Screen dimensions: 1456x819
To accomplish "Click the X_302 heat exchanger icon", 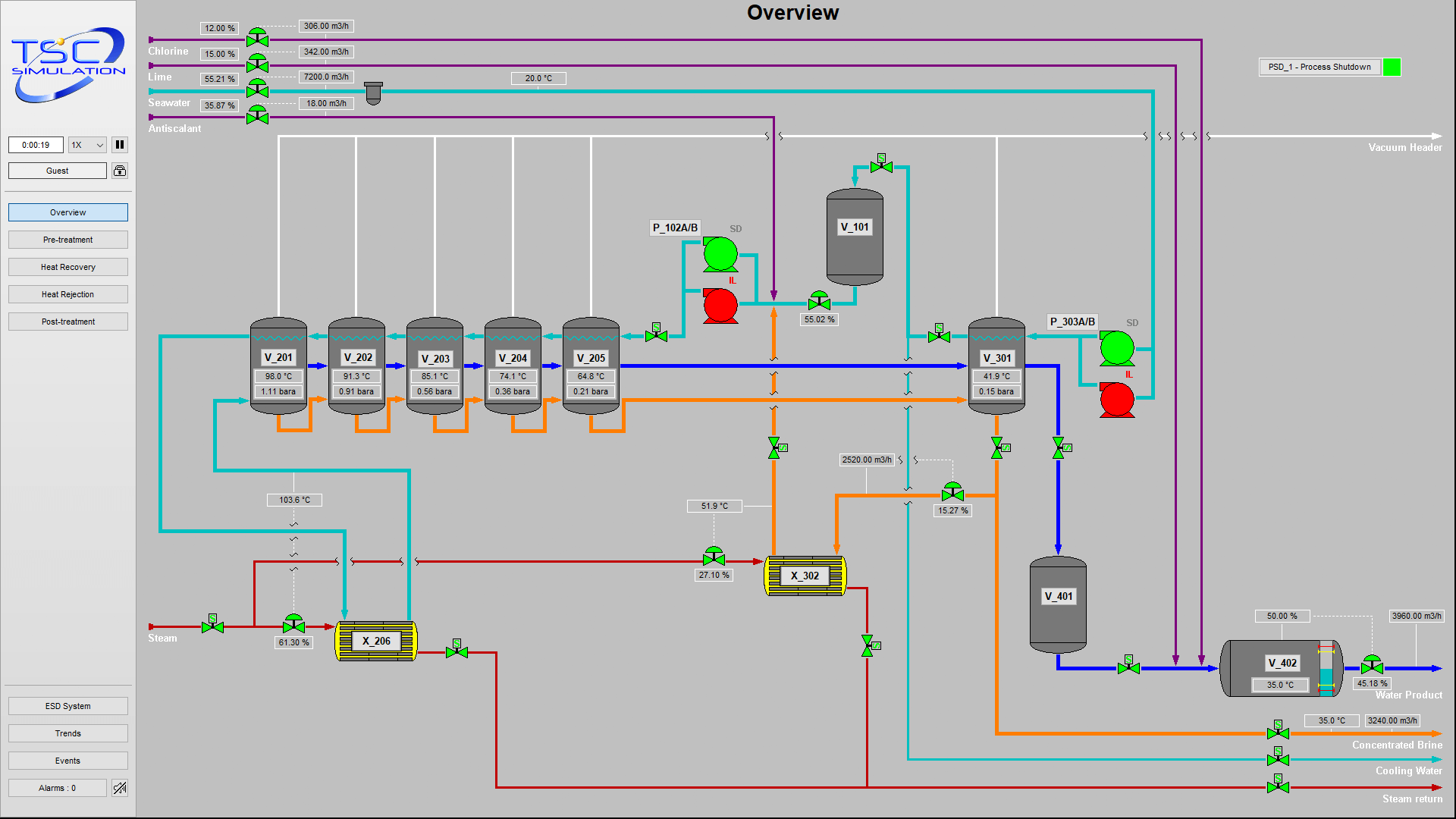I will tap(800, 576).
